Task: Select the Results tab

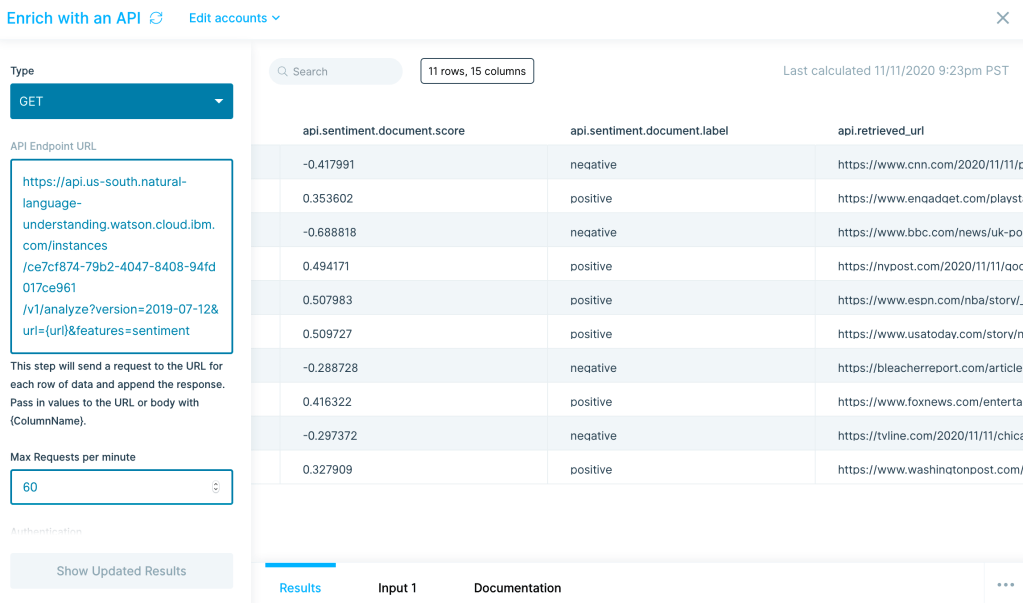Action: click(300, 588)
